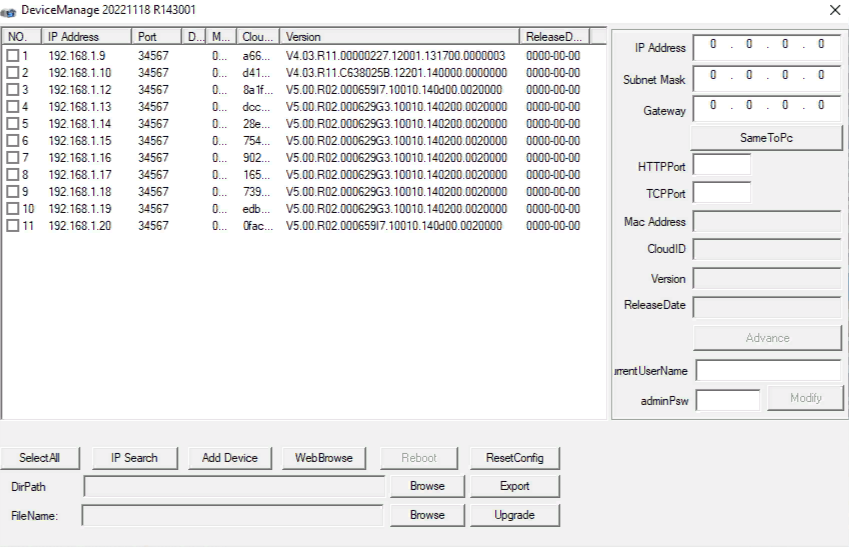The image size is (849, 547).
Task: Click the ResetConfig button
Action: coord(514,458)
